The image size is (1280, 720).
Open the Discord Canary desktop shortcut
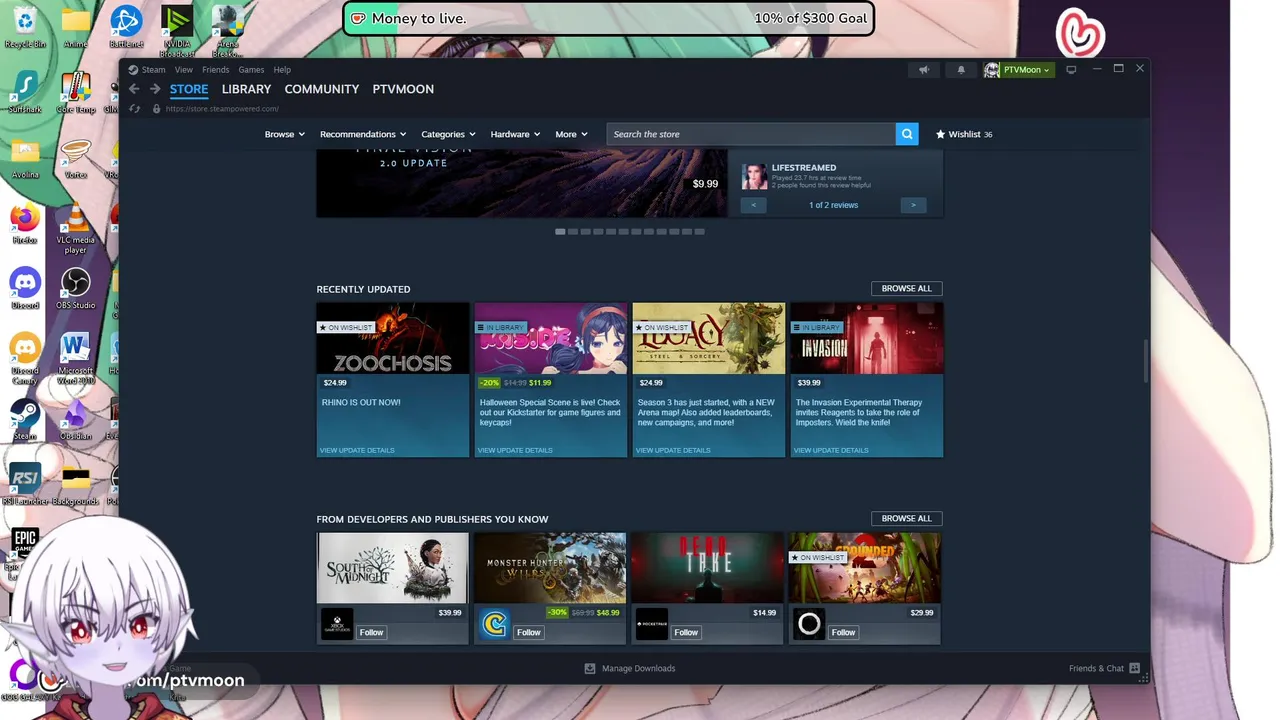(25, 358)
